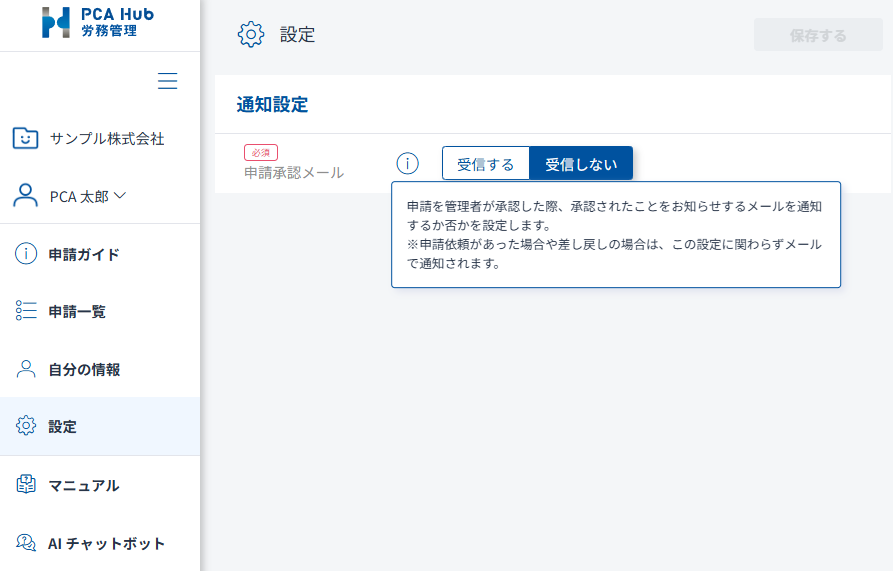Click the マニュアル book icon
Screen dimensions: 893x571
click(26, 485)
